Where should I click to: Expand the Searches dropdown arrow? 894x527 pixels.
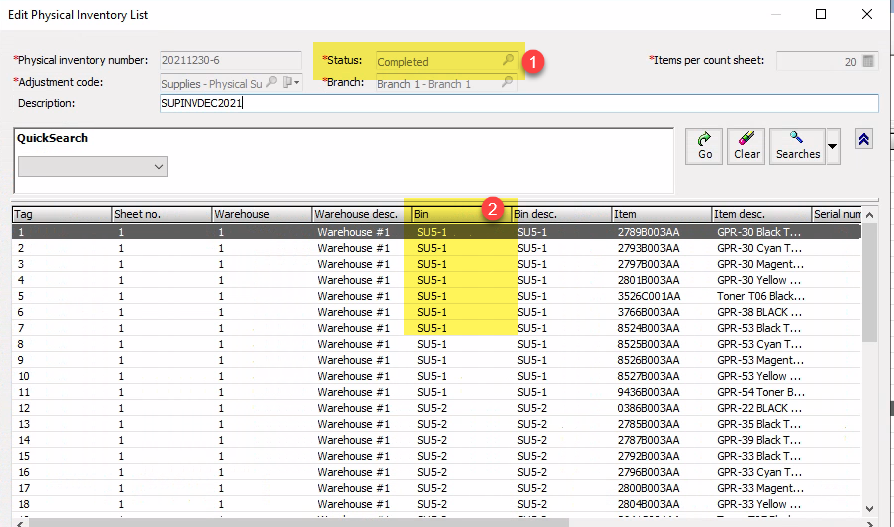click(832, 146)
